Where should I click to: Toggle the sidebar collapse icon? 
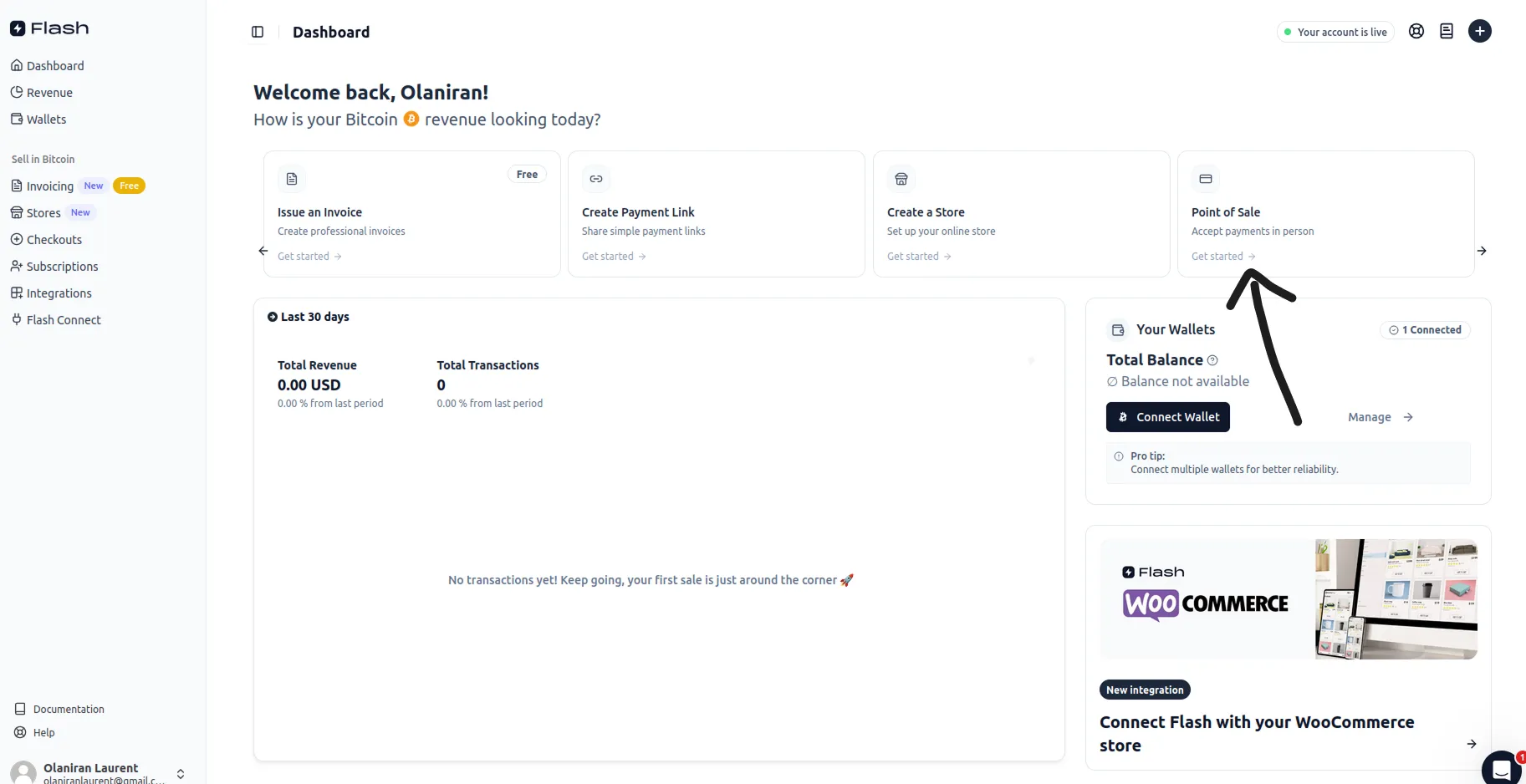(x=258, y=32)
